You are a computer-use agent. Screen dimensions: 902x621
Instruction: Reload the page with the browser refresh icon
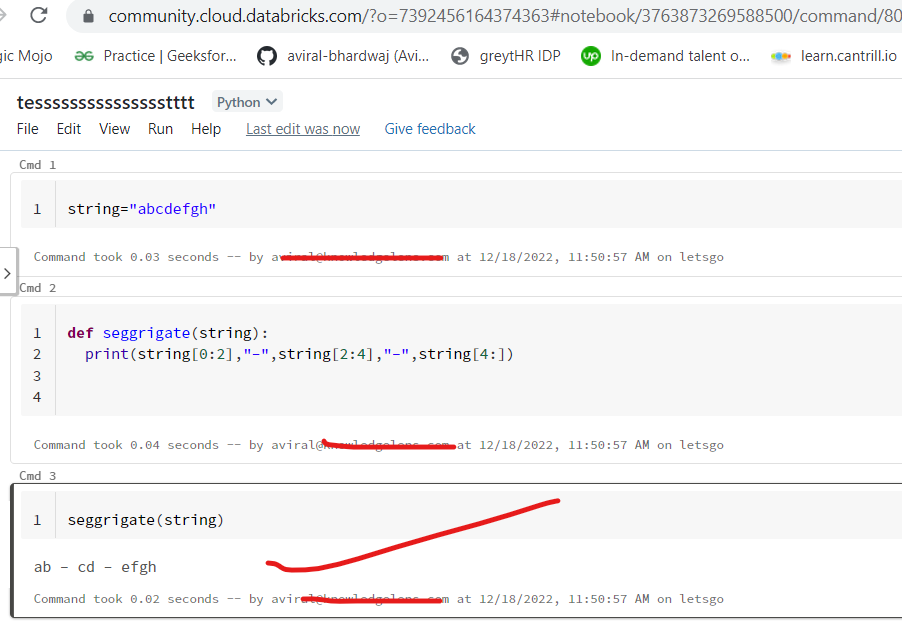click(x=38, y=15)
